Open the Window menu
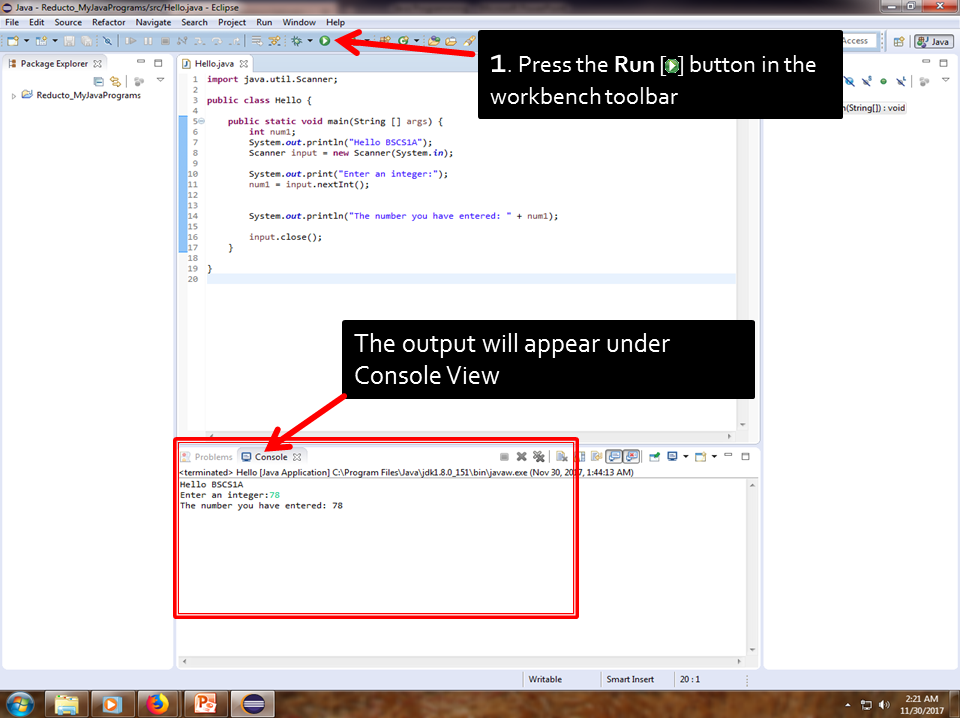This screenshot has height=720, width=960. [x=300, y=21]
